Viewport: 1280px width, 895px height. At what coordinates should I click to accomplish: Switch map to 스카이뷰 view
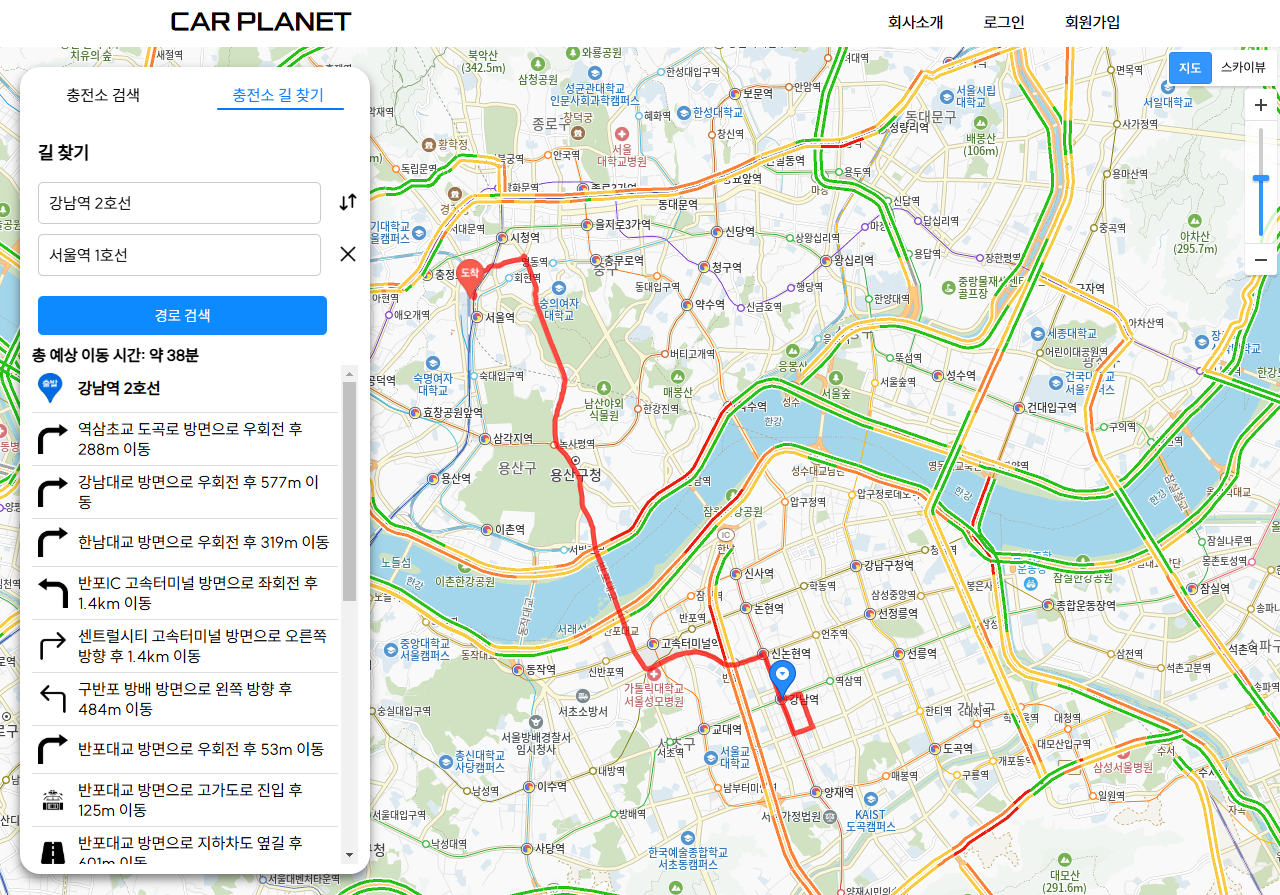tap(1242, 68)
